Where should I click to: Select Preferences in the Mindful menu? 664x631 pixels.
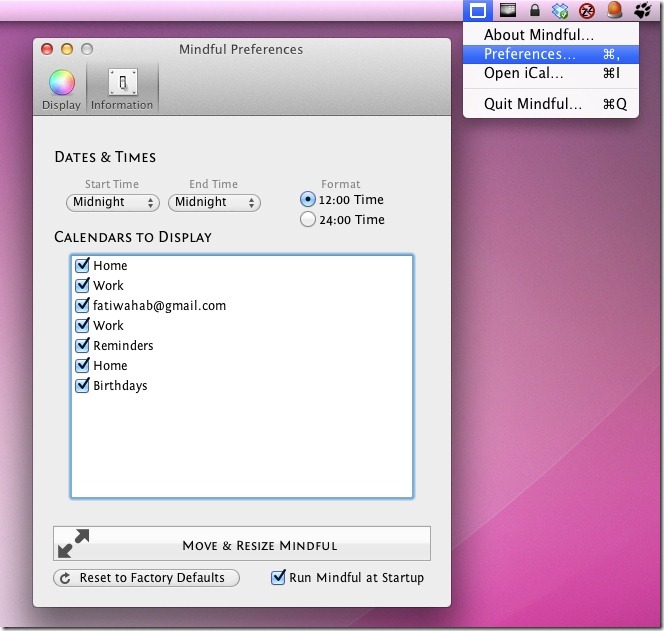551,54
